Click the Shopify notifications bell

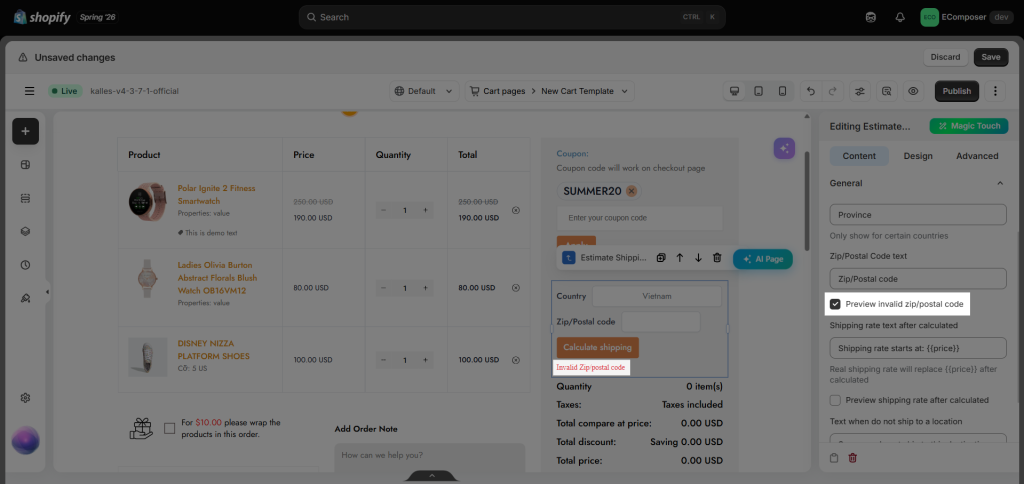point(900,18)
